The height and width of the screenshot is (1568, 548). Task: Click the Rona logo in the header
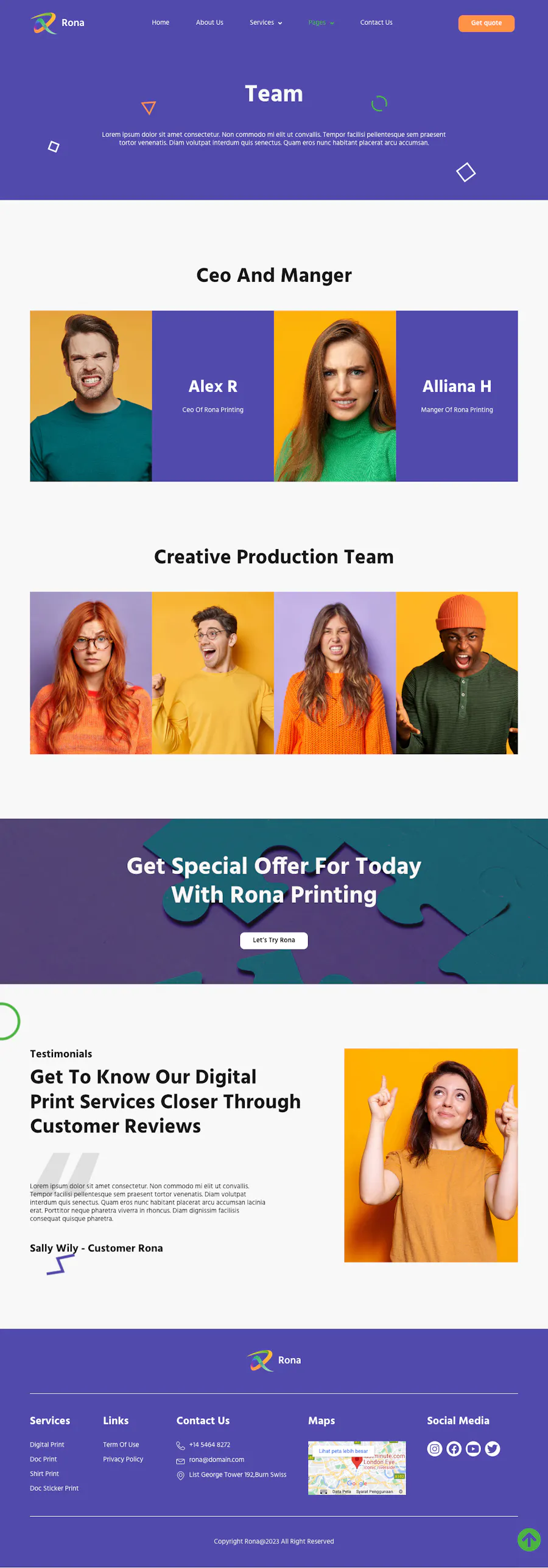pos(57,23)
